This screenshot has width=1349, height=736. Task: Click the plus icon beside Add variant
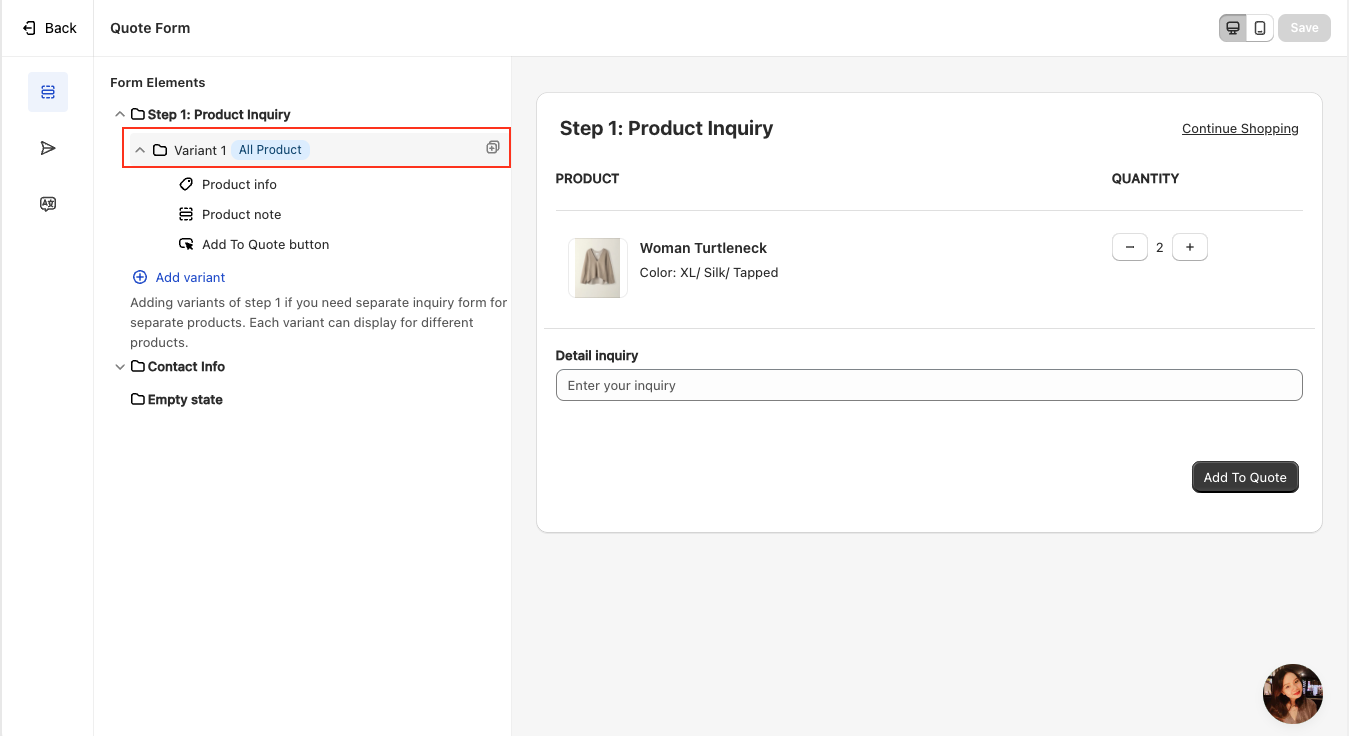[x=140, y=277]
